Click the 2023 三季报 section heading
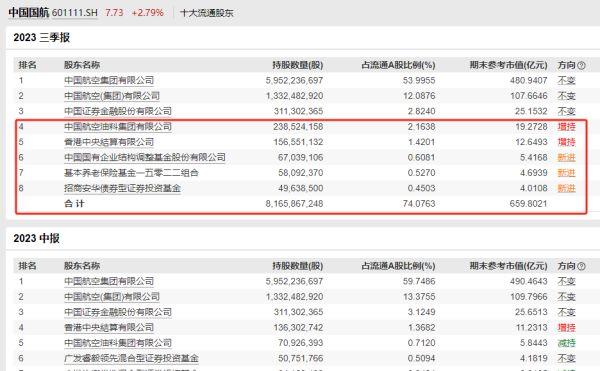 (x=42, y=37)
